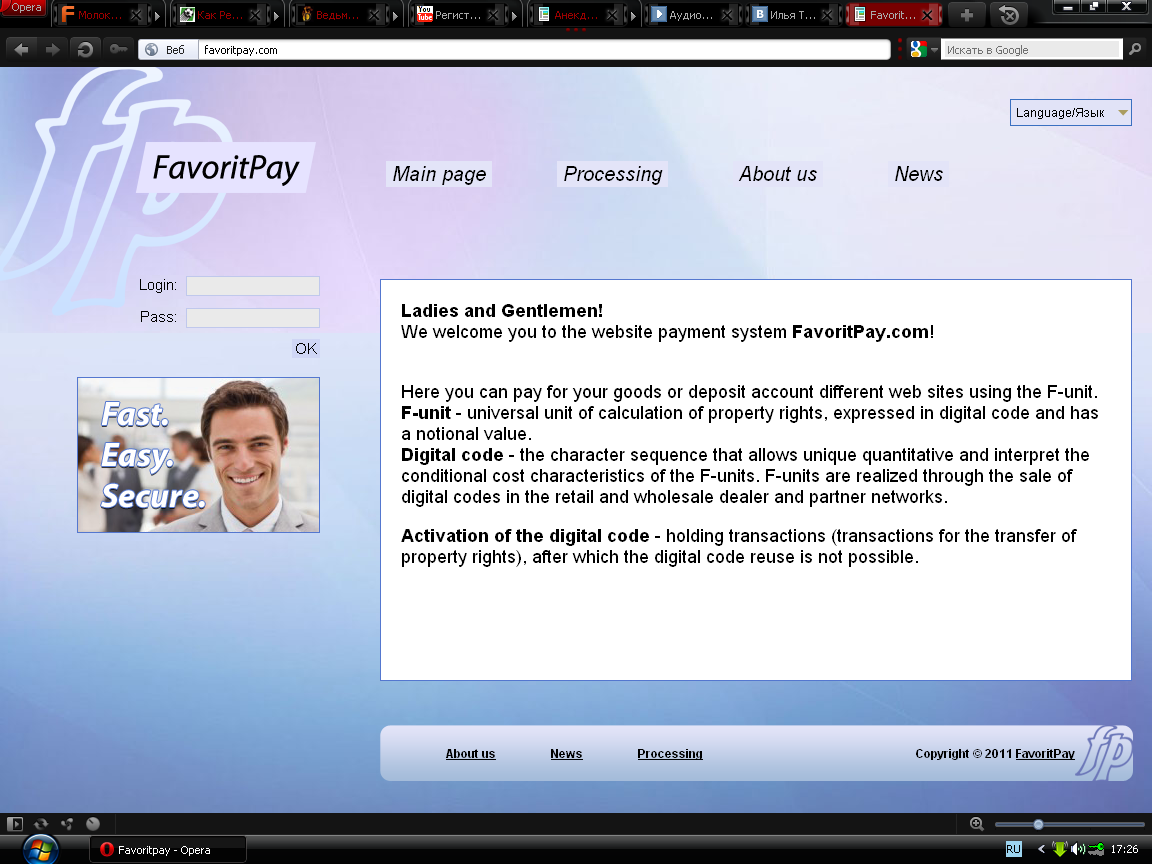Submit login with the OK button
Screen dimensions: 1152x864
point(306,348)
